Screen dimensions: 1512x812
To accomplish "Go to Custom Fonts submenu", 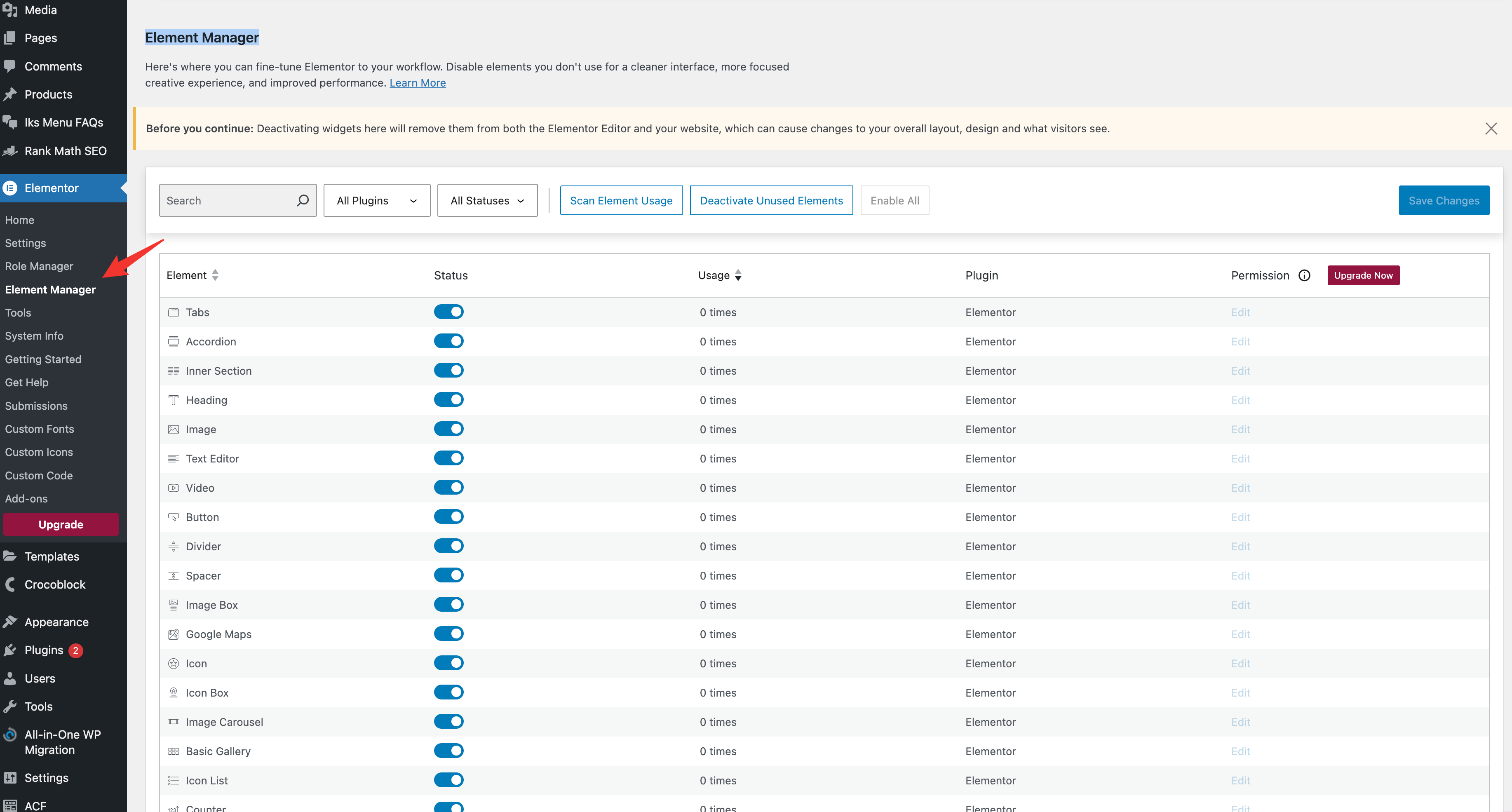I will [x=39, y=429].
